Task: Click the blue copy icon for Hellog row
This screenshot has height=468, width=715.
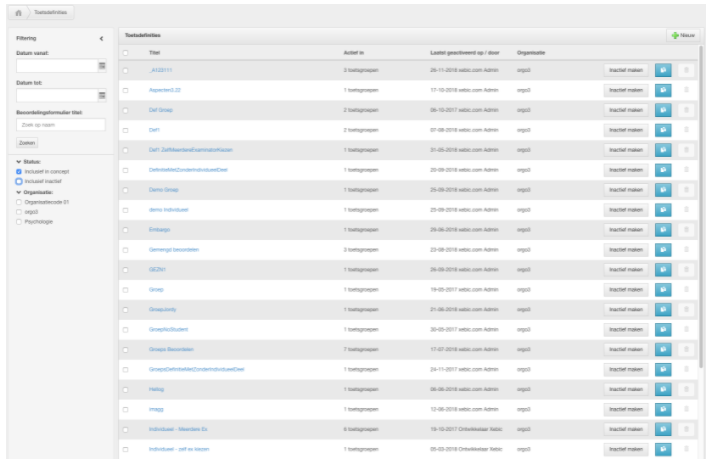Action: 663,389
